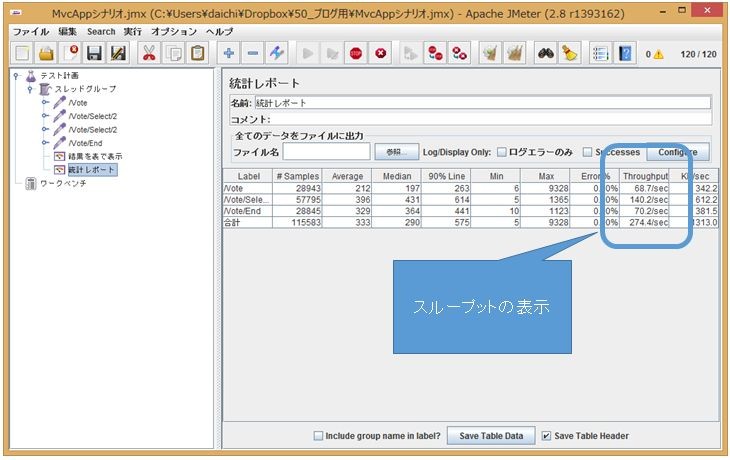Select テスト計画 in the tree
730x460 pixels.
coord(60,75)
